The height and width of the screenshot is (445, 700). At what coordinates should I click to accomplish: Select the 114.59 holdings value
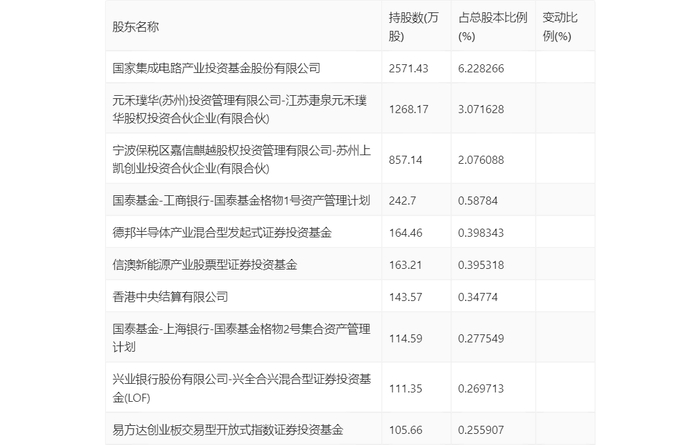[x=405, y=339]
